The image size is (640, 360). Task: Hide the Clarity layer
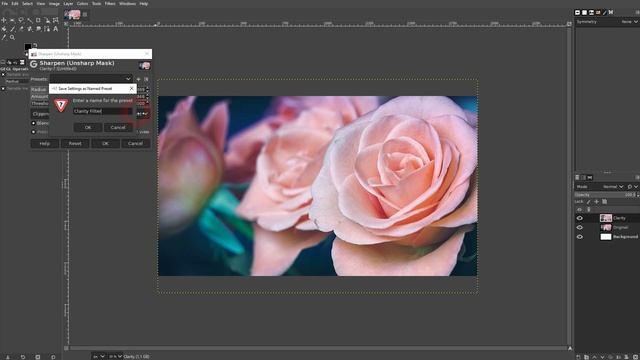click(x=580, y=218)
